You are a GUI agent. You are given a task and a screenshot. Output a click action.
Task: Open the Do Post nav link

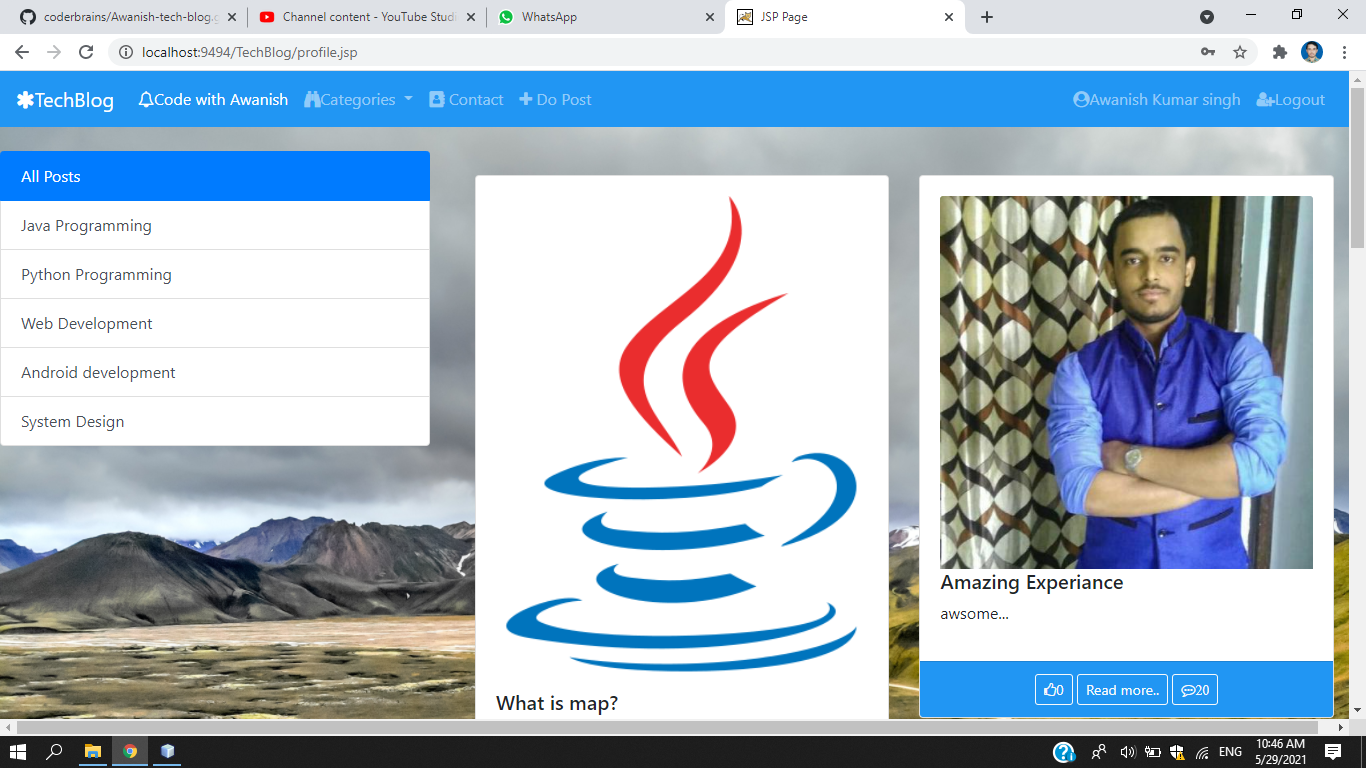555,99
